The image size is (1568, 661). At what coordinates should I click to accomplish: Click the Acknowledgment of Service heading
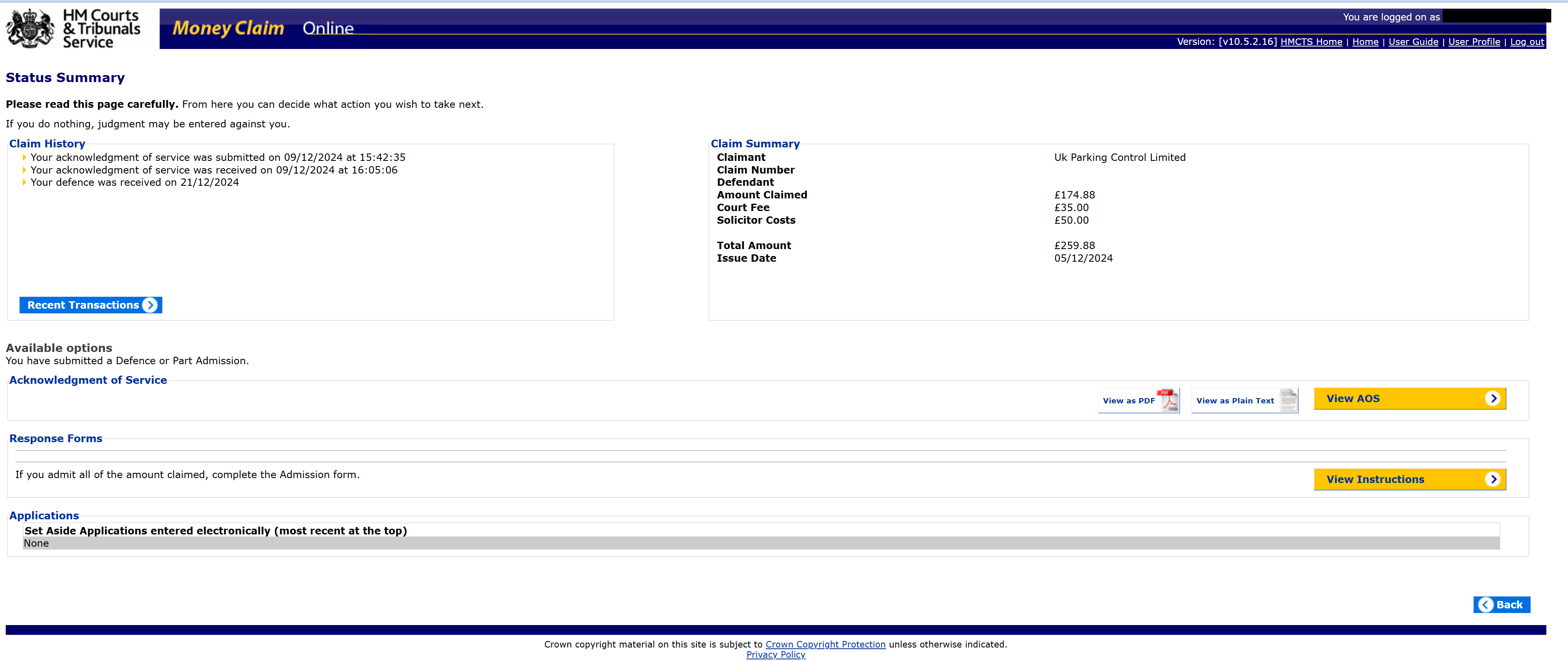click(88, 380)
